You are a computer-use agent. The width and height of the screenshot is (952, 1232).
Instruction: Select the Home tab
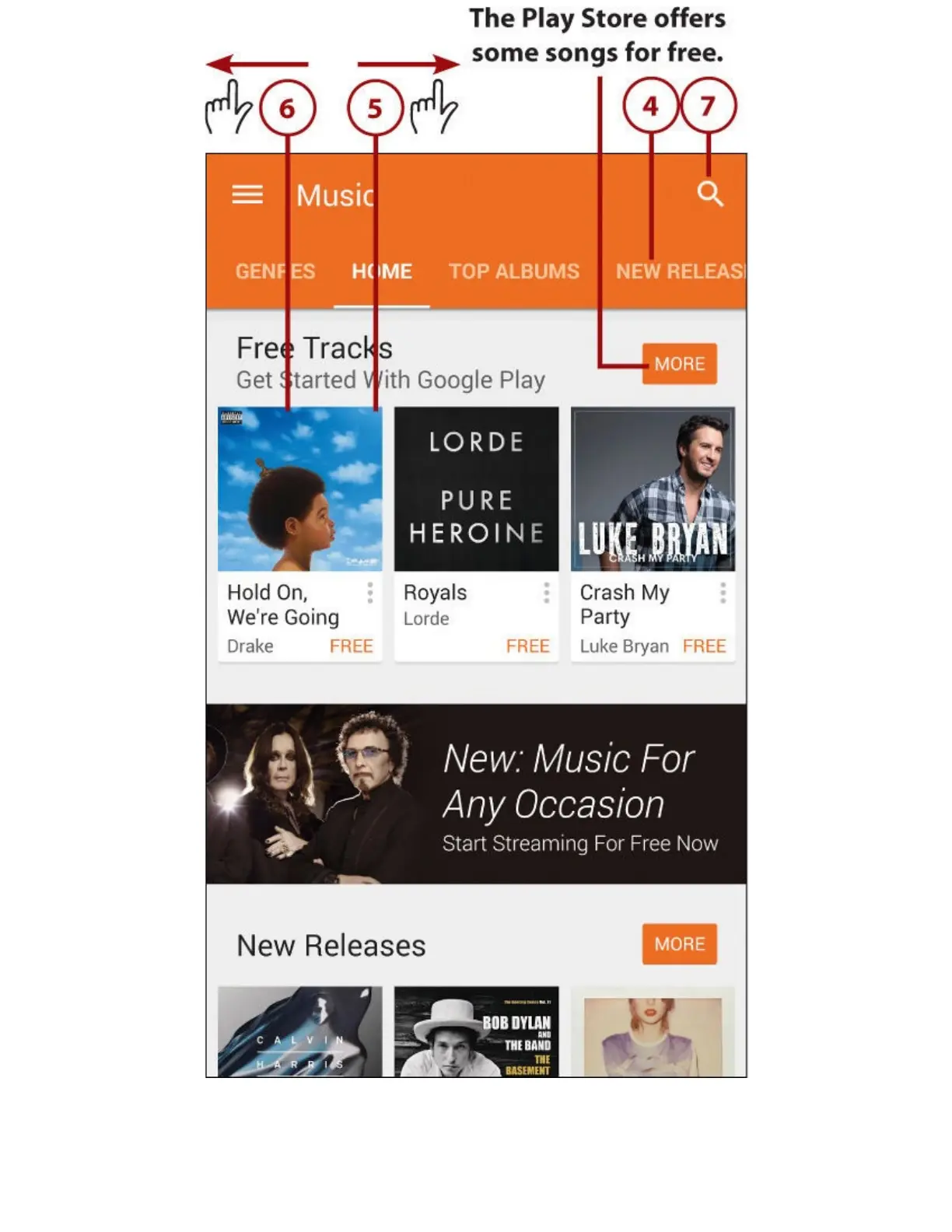(x=382, y=271)
